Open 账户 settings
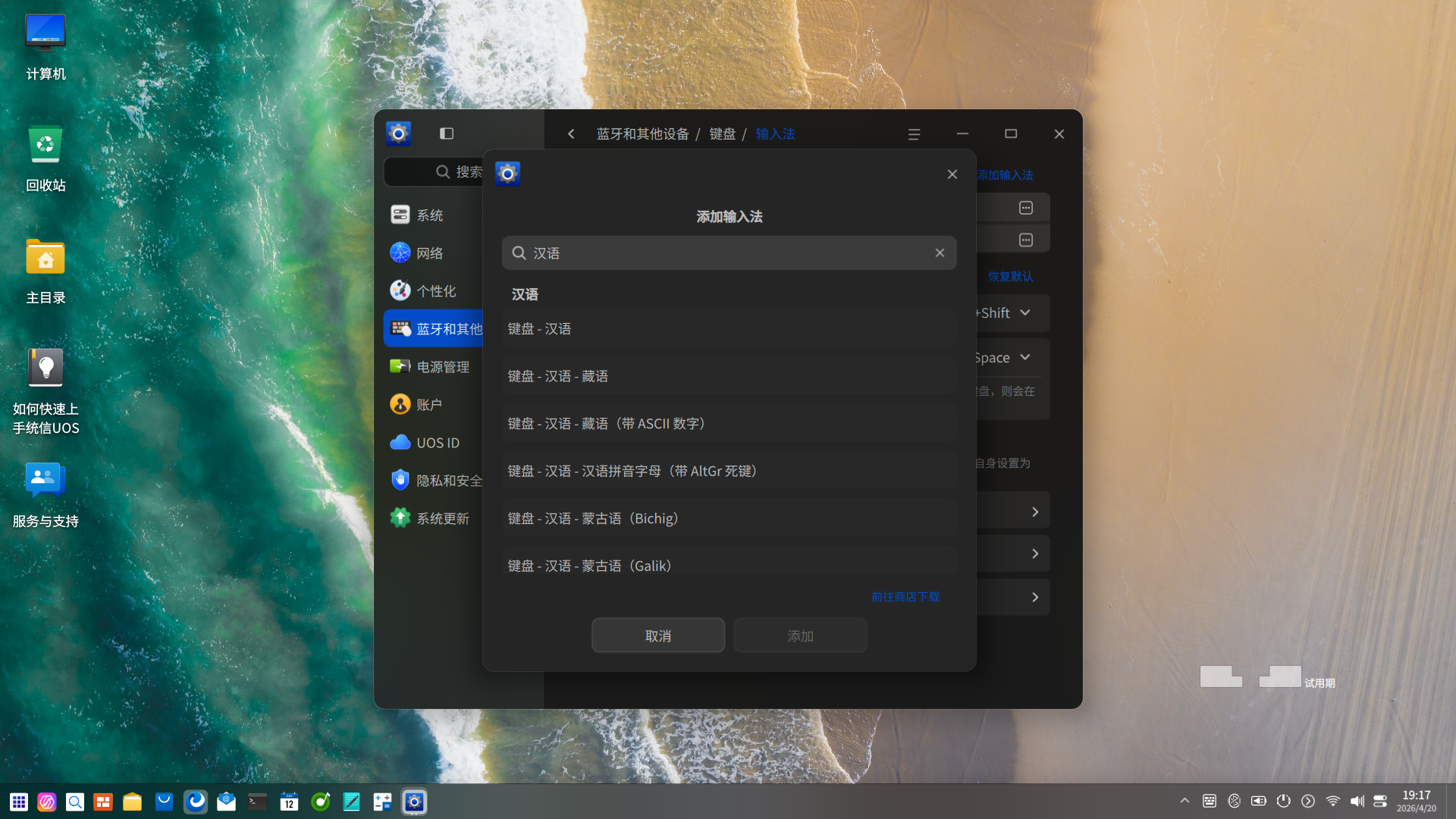 [x=430, y=404]
